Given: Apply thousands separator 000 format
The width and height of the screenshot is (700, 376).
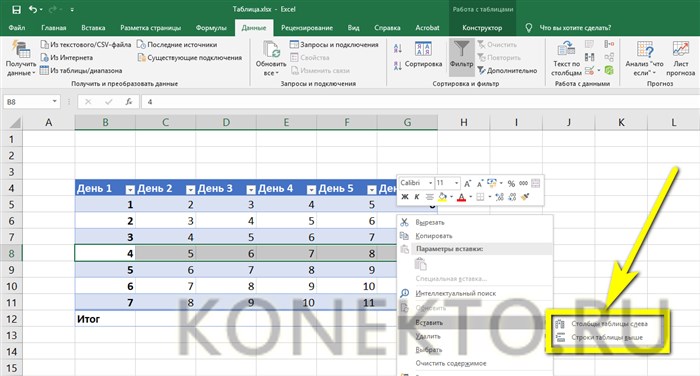Looking at the screenshot, I should pyautogui.click(x=523, y=183).
